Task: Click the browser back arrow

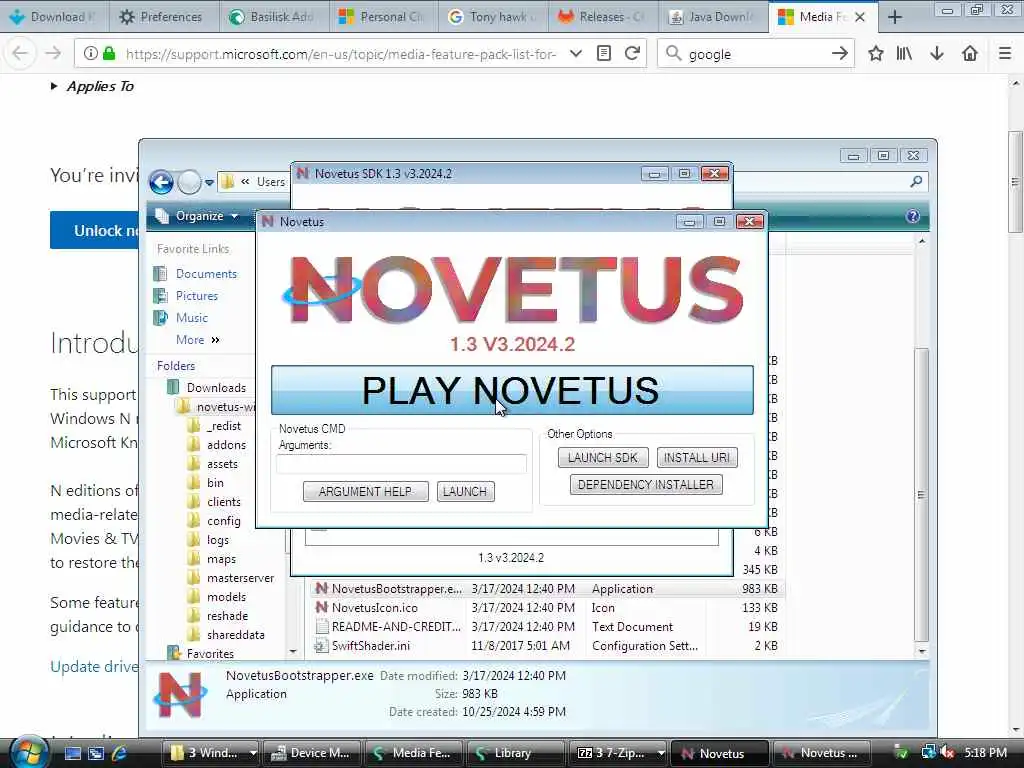Action: [x=20, y=54]
